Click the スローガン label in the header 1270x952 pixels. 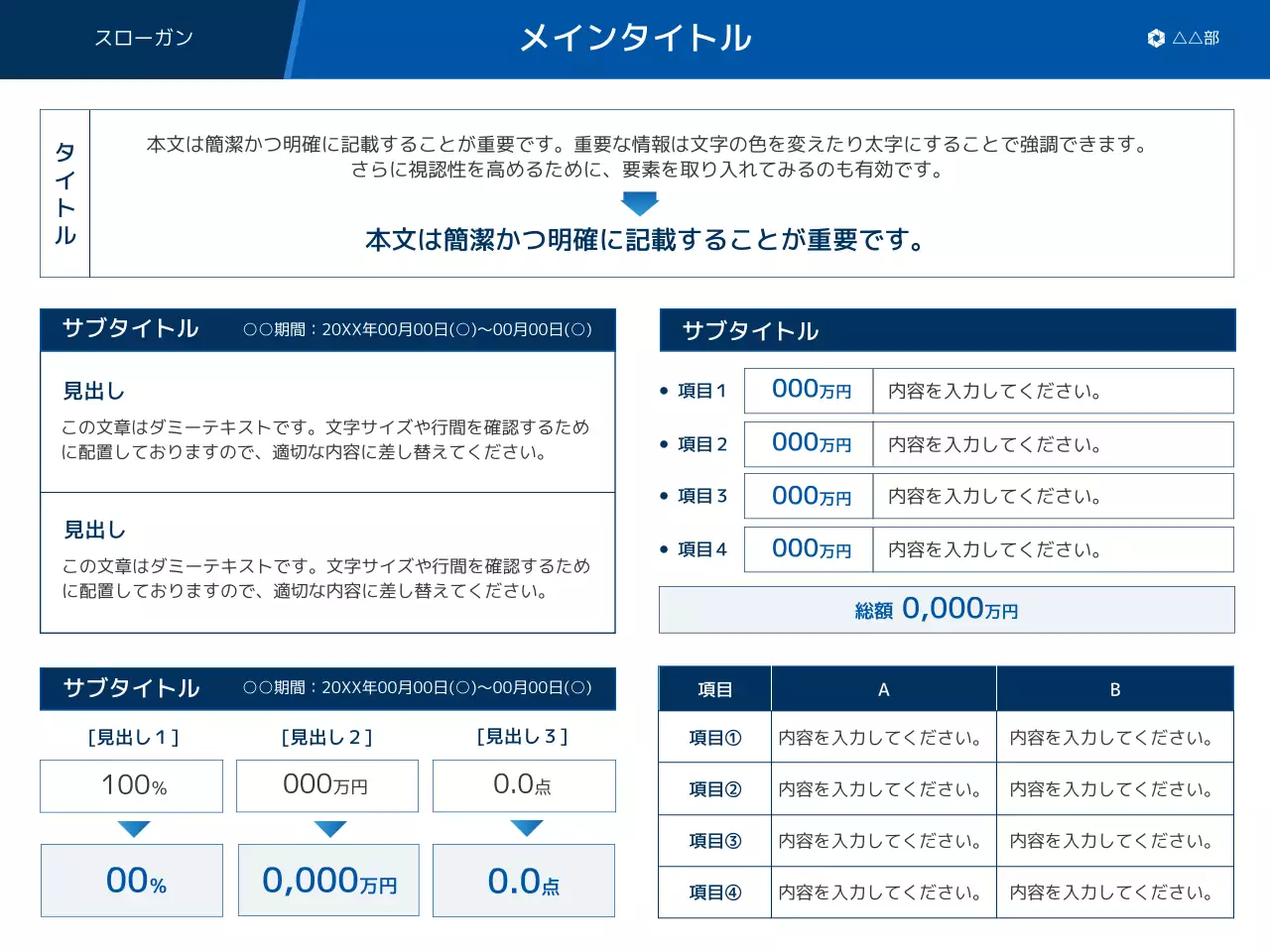click(145, 39)
